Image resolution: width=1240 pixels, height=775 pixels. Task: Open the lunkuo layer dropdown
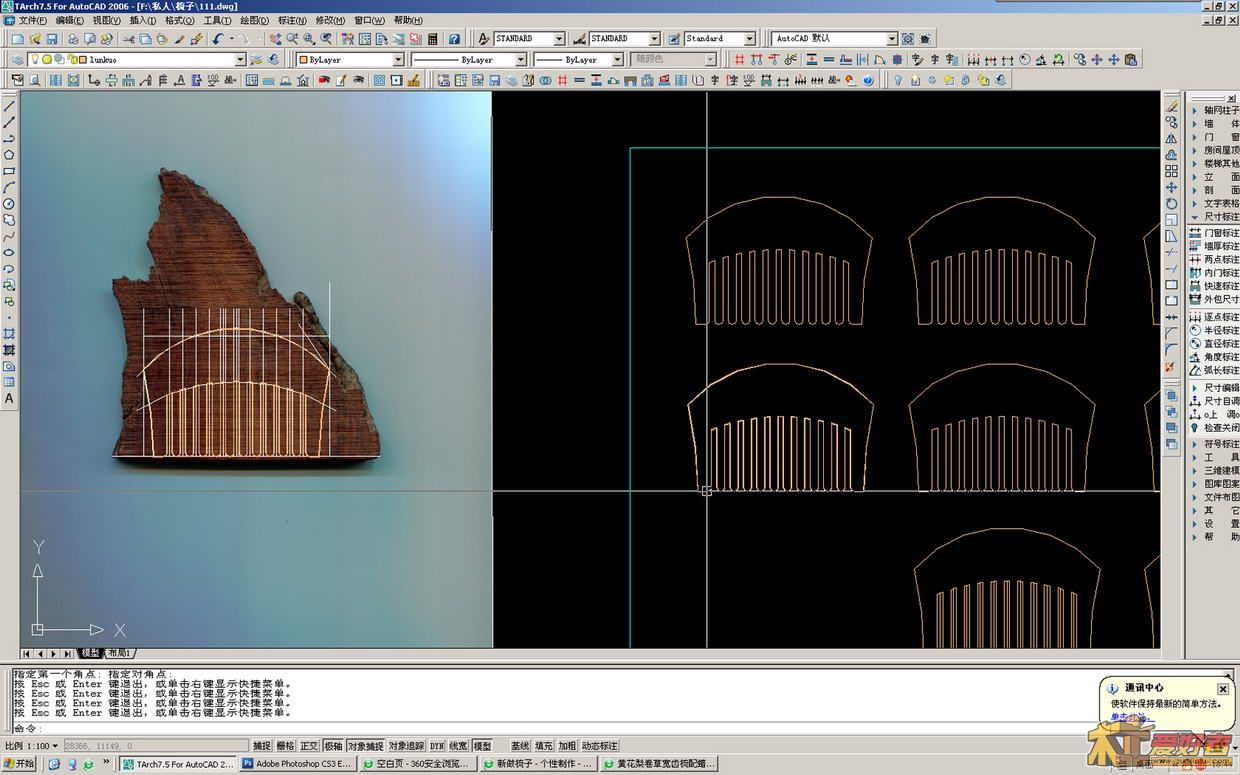pos(240,60)
